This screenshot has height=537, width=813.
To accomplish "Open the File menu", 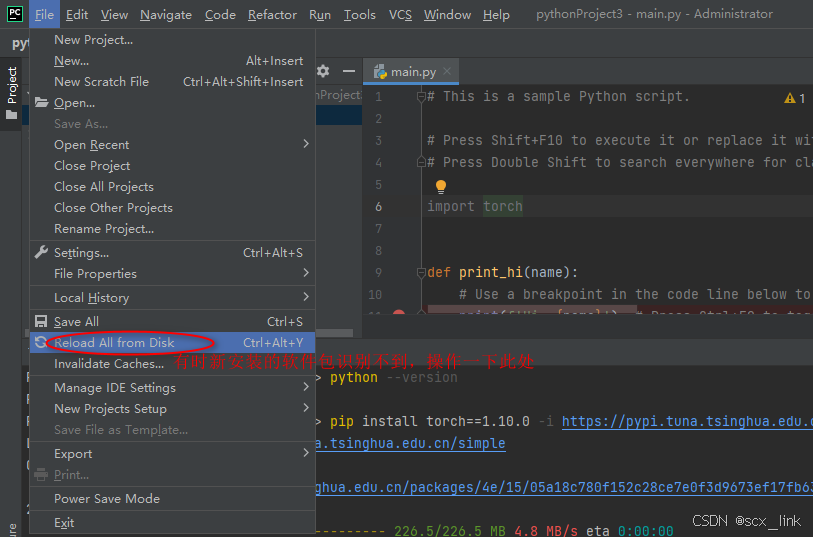I will point(44,15).
